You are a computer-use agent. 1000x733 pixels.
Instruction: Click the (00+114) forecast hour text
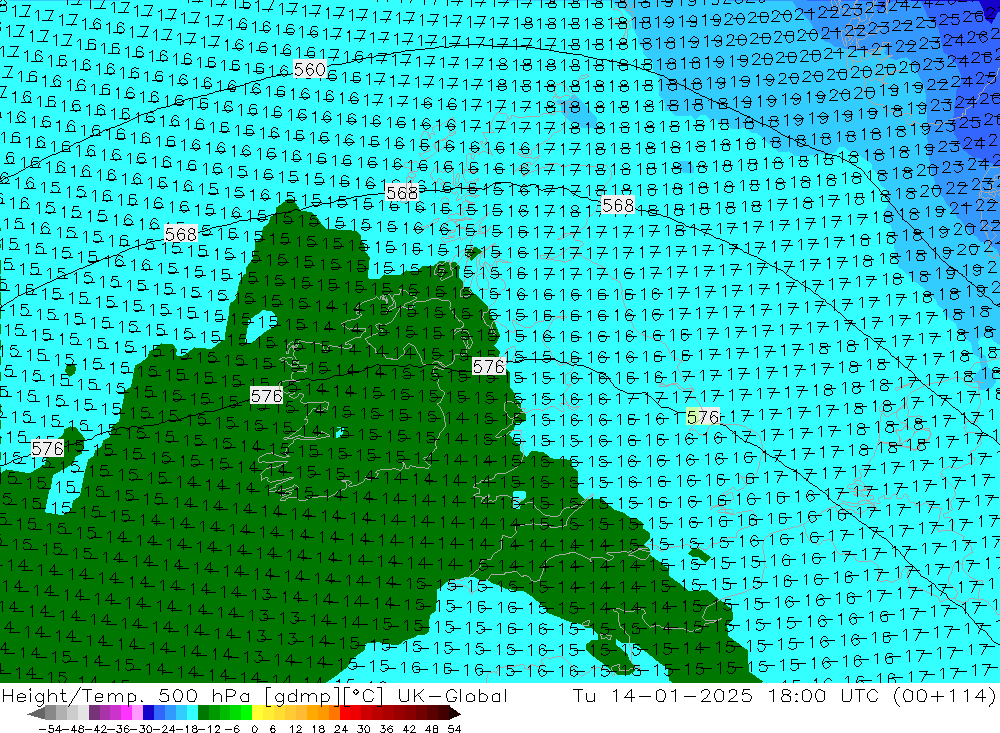coord(944,696)
